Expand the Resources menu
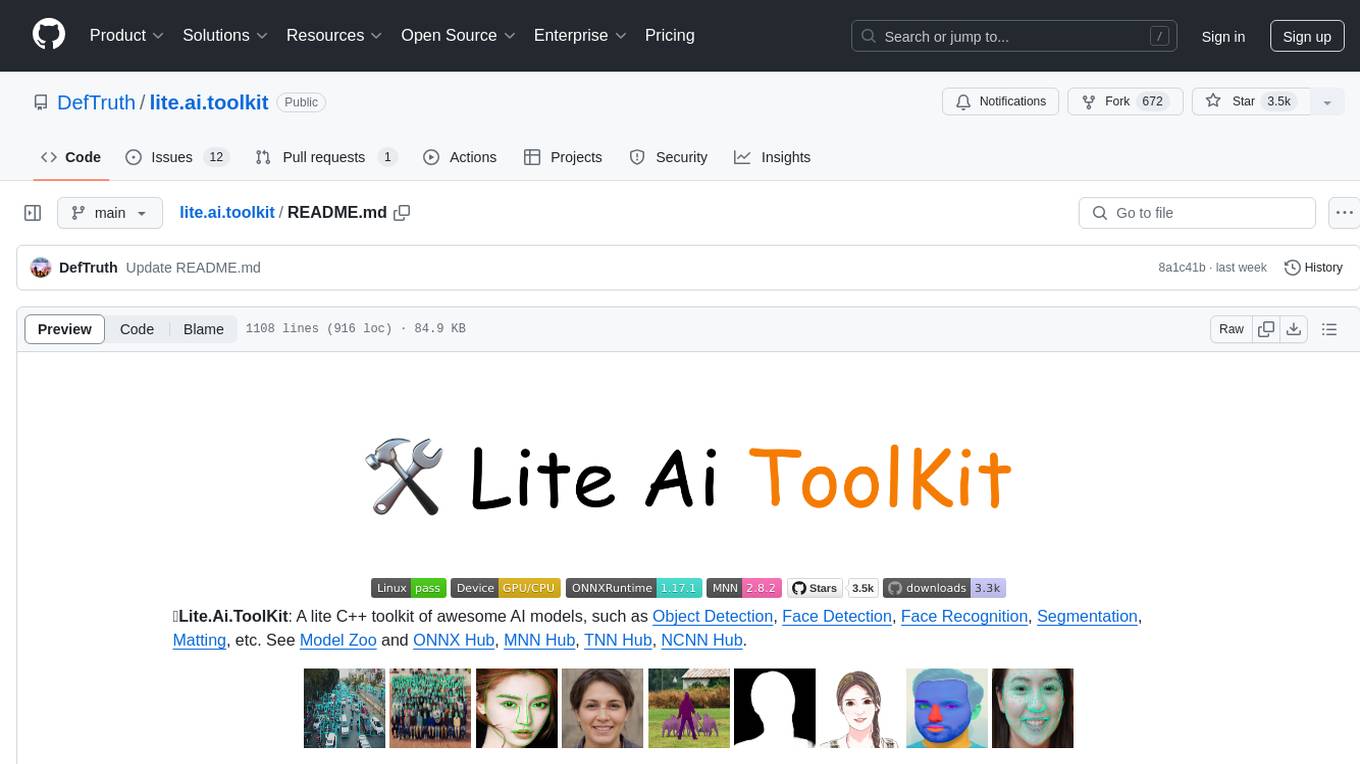1360x764 pixels. [334, 35]
